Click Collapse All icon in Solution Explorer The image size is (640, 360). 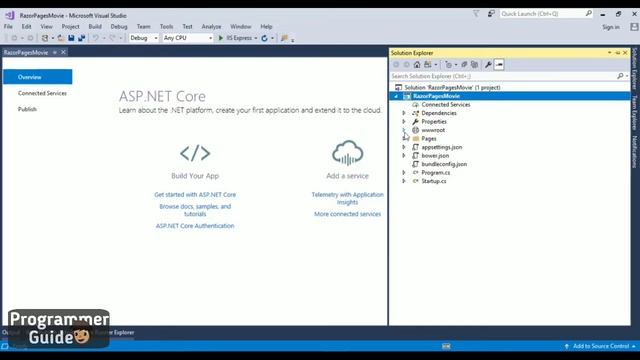click(464, 64)
